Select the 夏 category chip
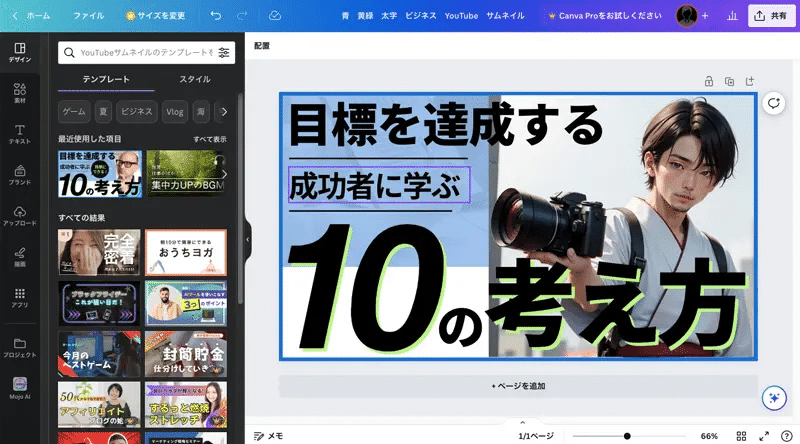800x444 pixels. [103, 112]
